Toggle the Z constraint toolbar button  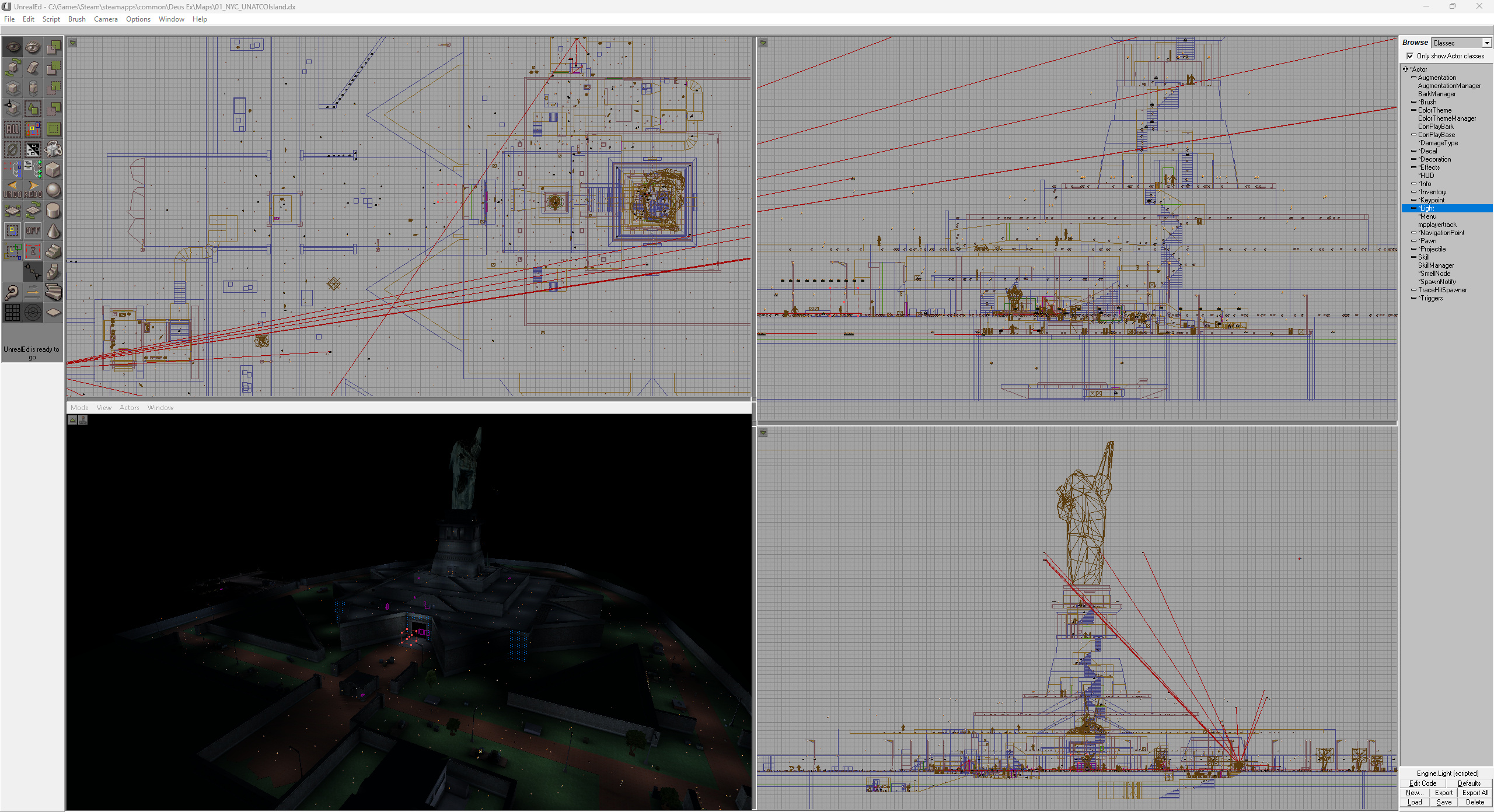click(x=33, y=251)
